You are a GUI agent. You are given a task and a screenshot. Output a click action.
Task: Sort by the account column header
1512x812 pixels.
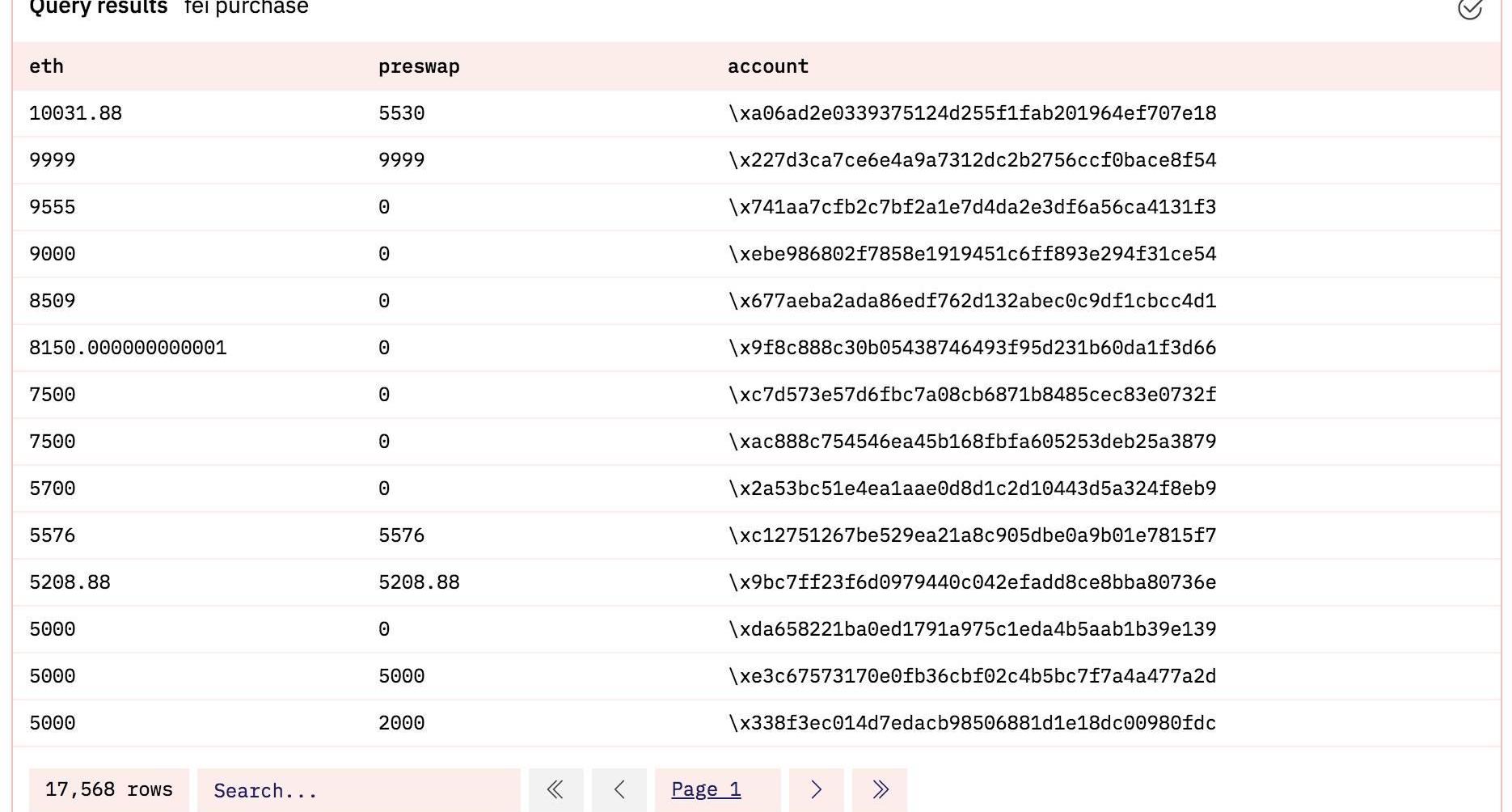[767, 66]
